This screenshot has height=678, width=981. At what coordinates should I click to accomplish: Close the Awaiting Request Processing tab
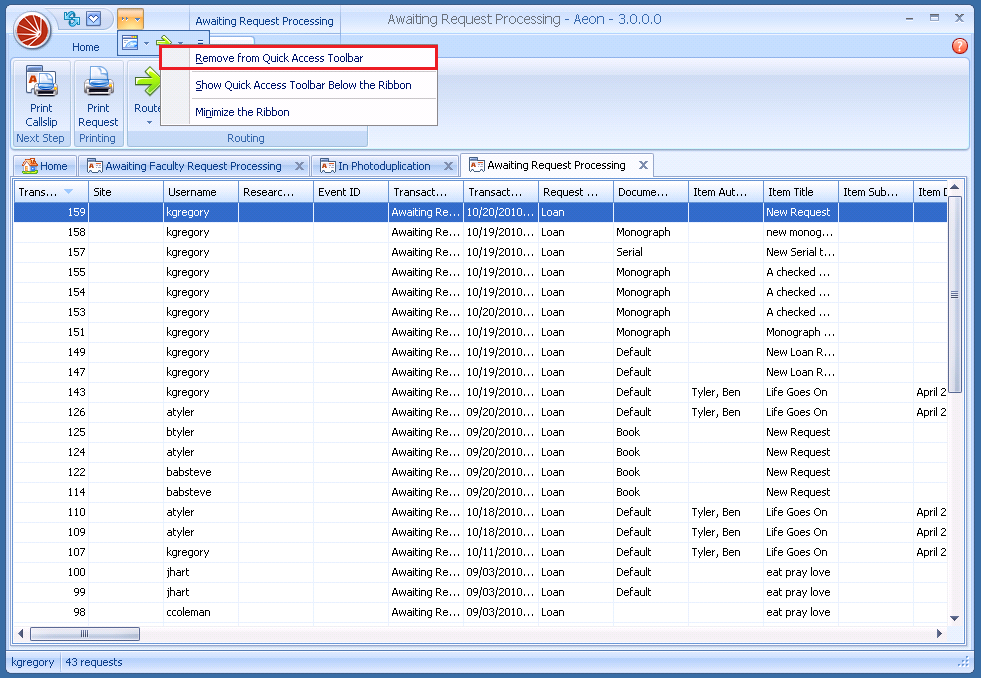click(643, 165)
